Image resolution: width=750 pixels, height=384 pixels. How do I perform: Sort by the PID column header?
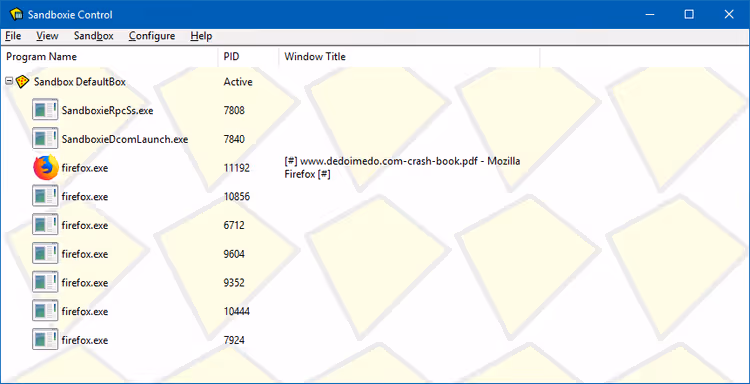pos(248,56)
